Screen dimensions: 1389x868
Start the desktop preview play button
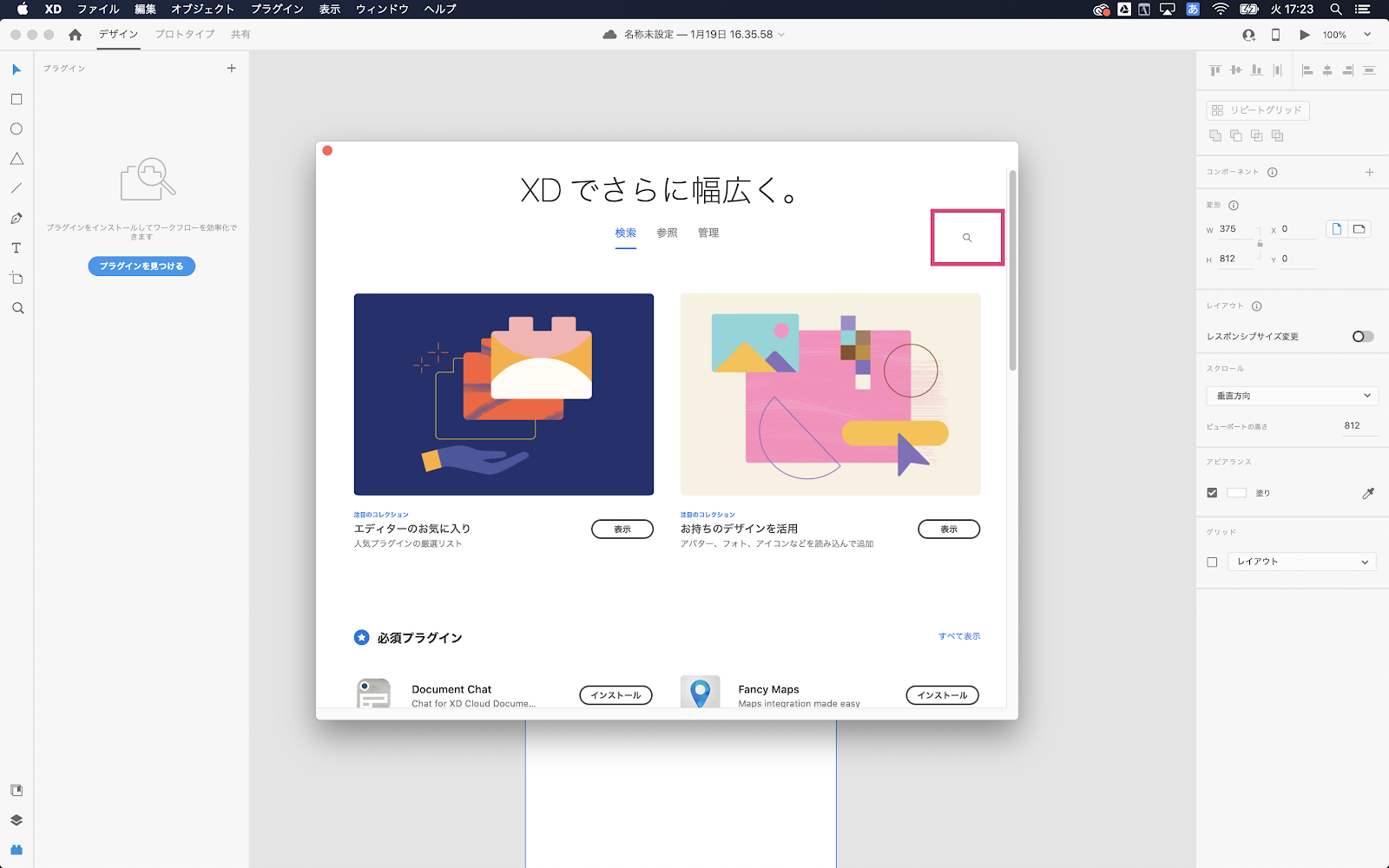[x=1304, y=35]
